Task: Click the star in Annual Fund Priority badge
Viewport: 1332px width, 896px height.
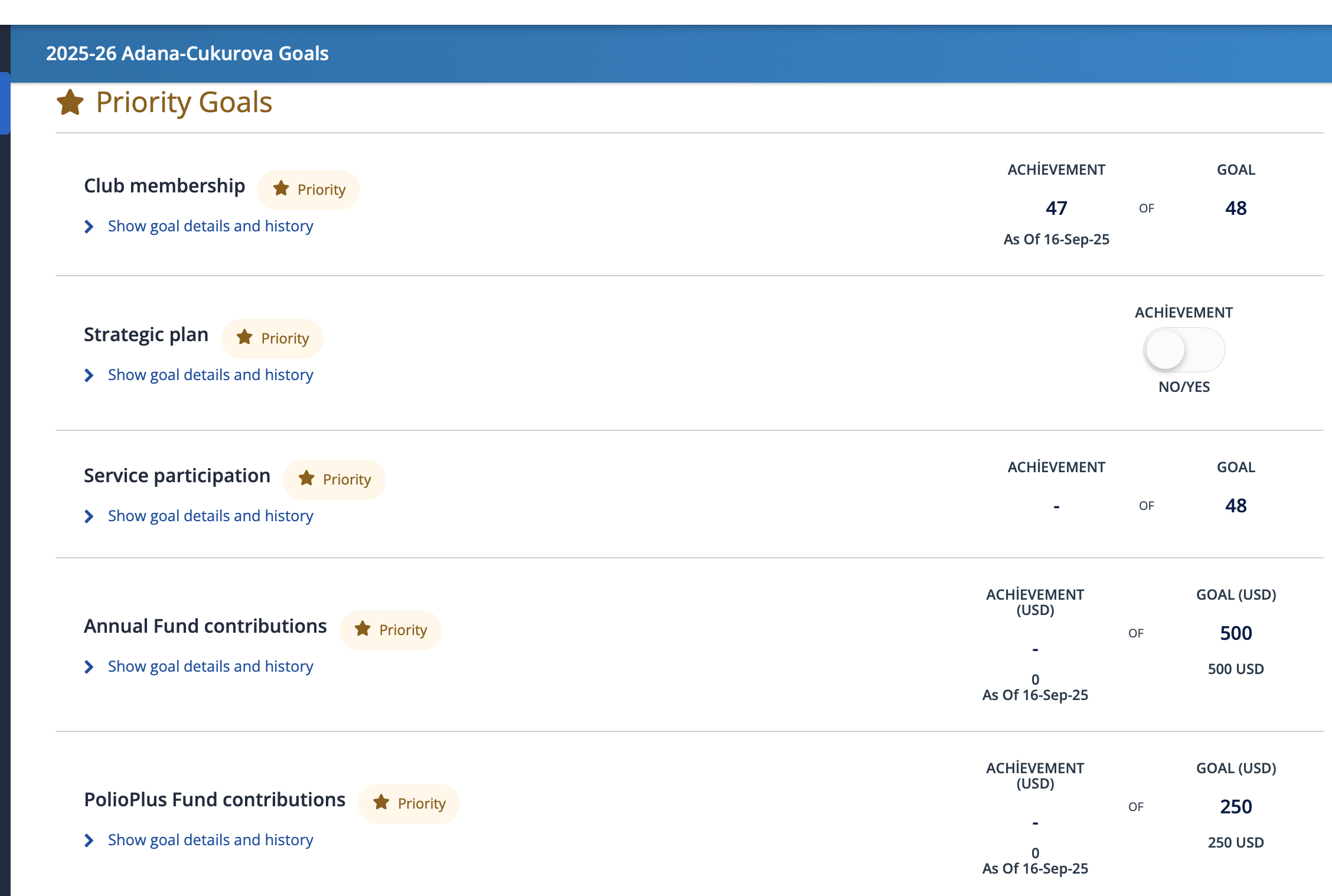Action: point(363,629)
